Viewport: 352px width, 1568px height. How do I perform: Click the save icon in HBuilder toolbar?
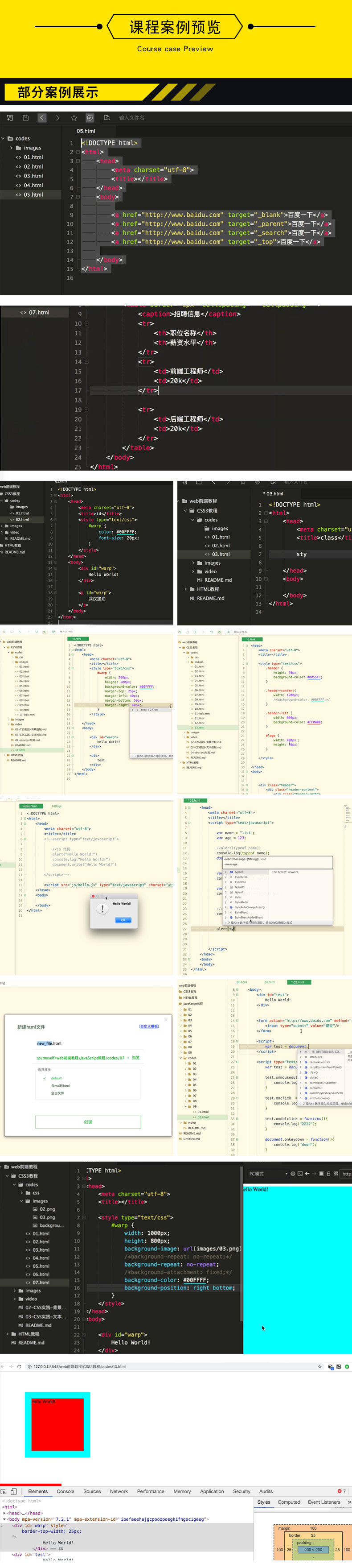coord(25,117)
